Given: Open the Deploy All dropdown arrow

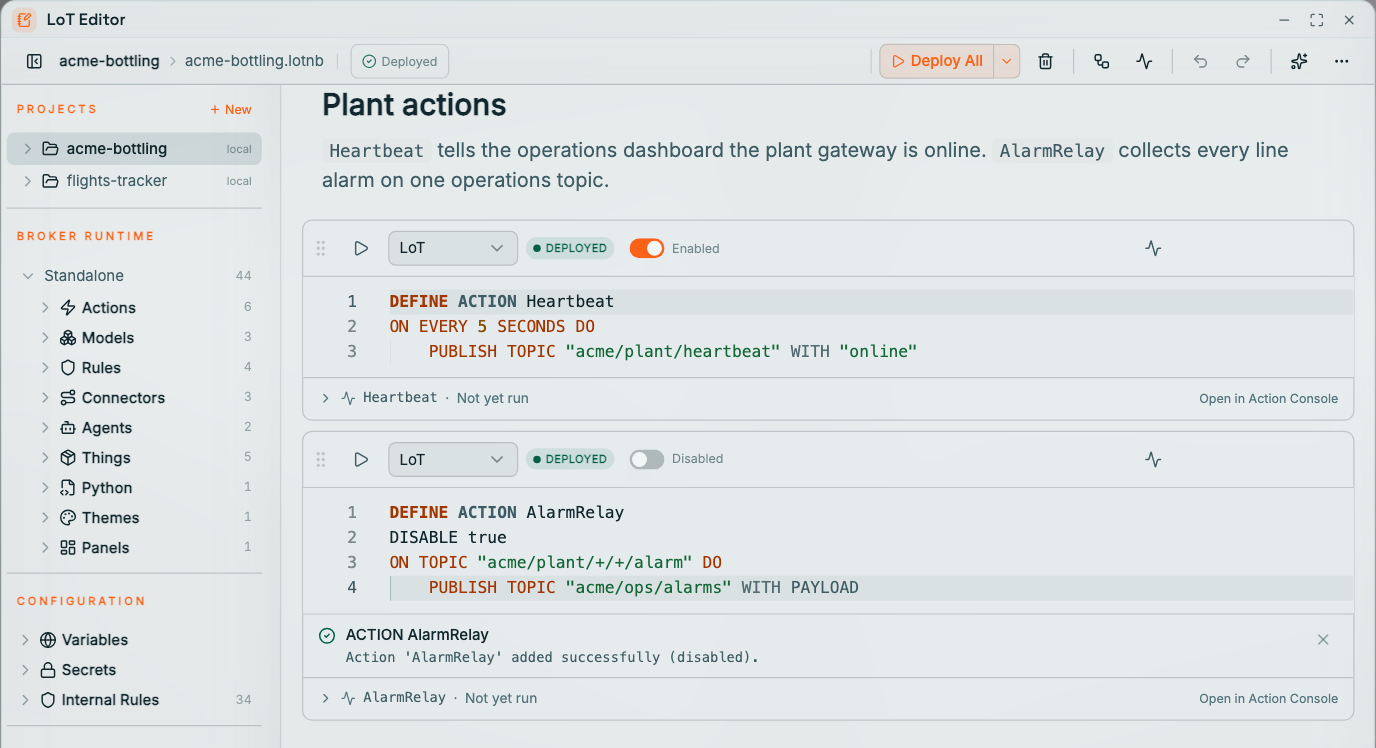Looking at the screenshot, I should pos(1007,61).
